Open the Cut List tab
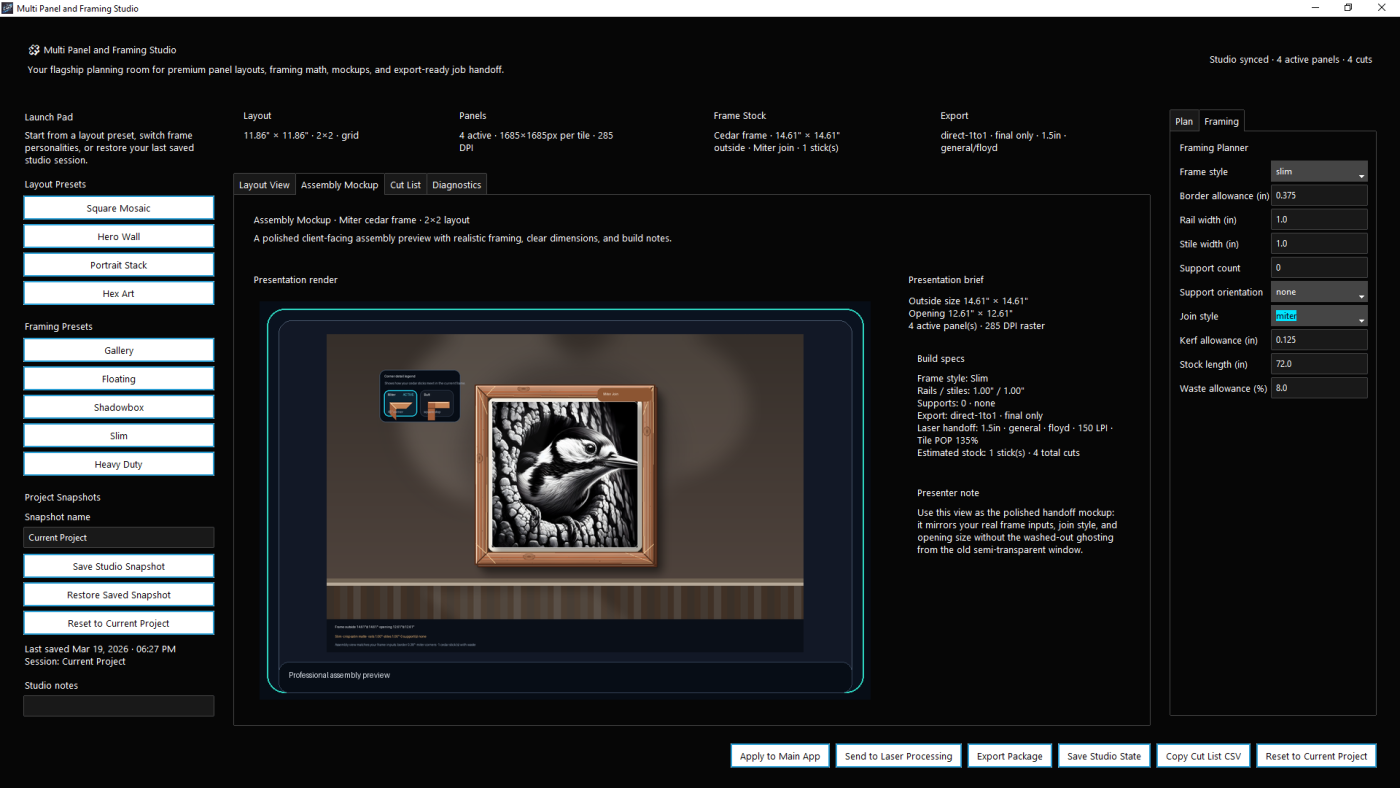This screenshot has height=788, width=1400. pos(405,185)
